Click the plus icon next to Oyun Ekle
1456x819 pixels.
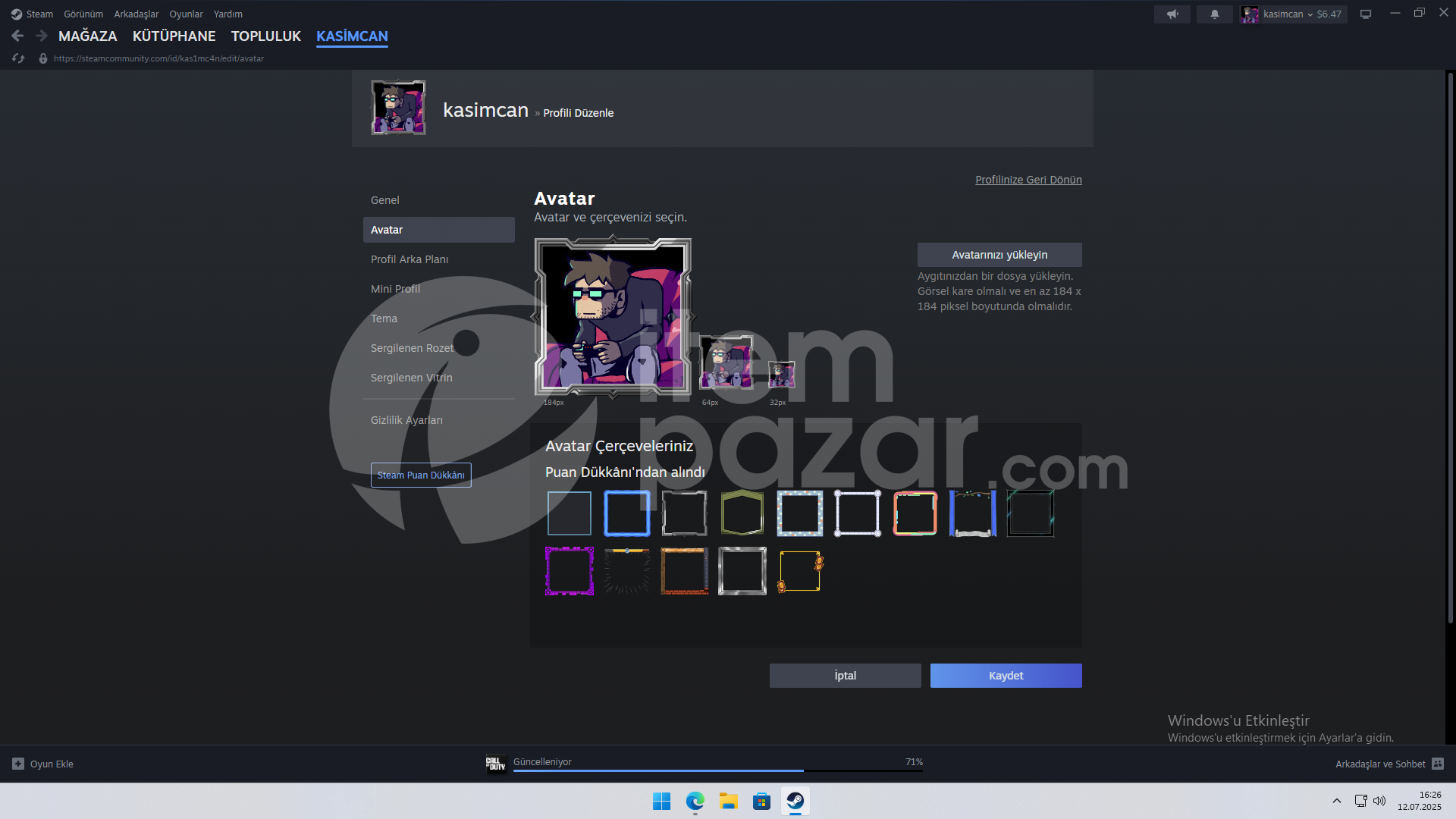point(18,764)
